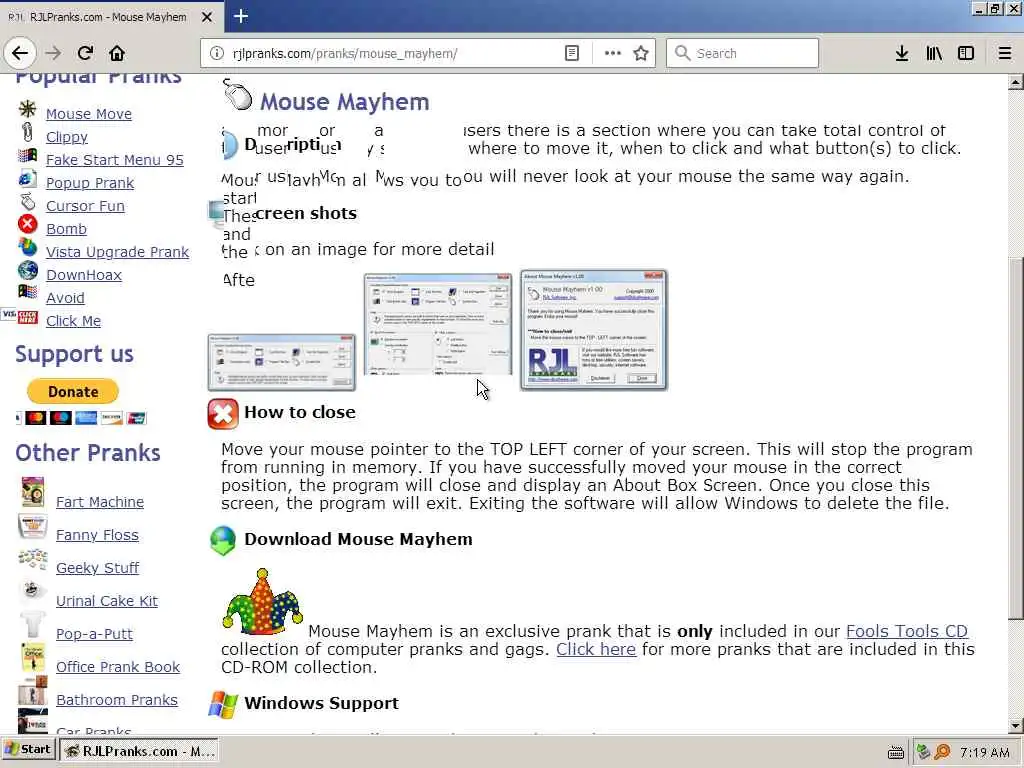
Task: Toggle the browser sidebar
Action: pos(966,53)
